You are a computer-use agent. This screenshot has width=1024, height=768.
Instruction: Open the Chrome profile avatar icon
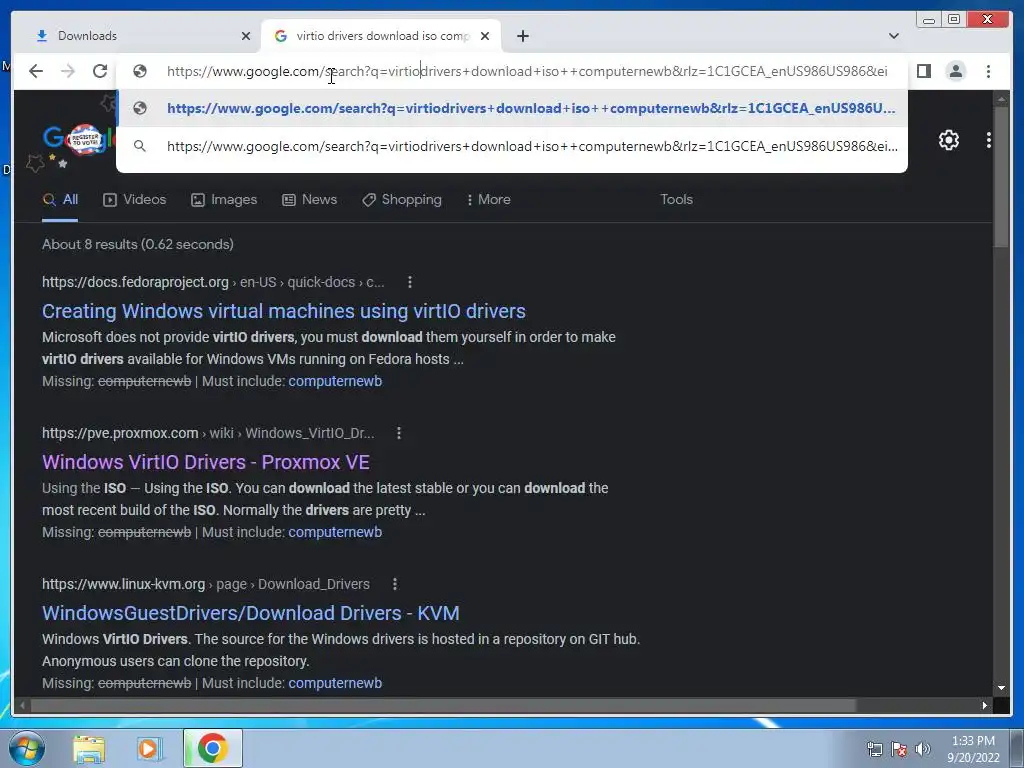click(x=955, y=71)
